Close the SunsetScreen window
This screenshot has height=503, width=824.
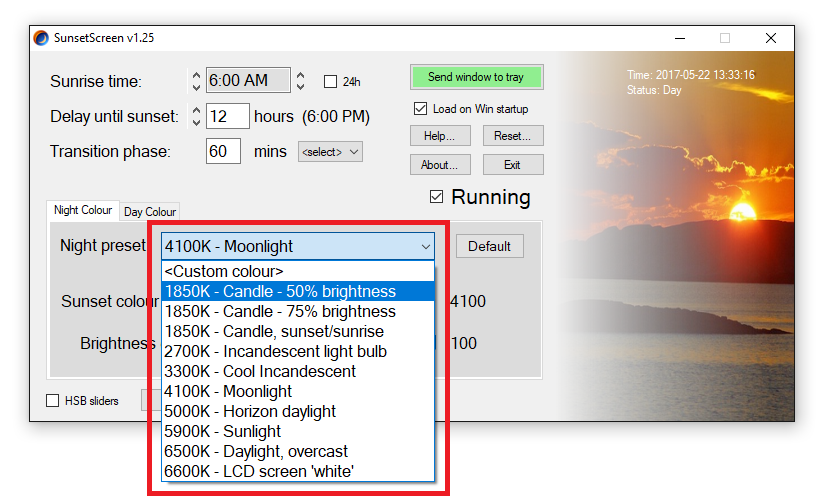pos(771,38)
